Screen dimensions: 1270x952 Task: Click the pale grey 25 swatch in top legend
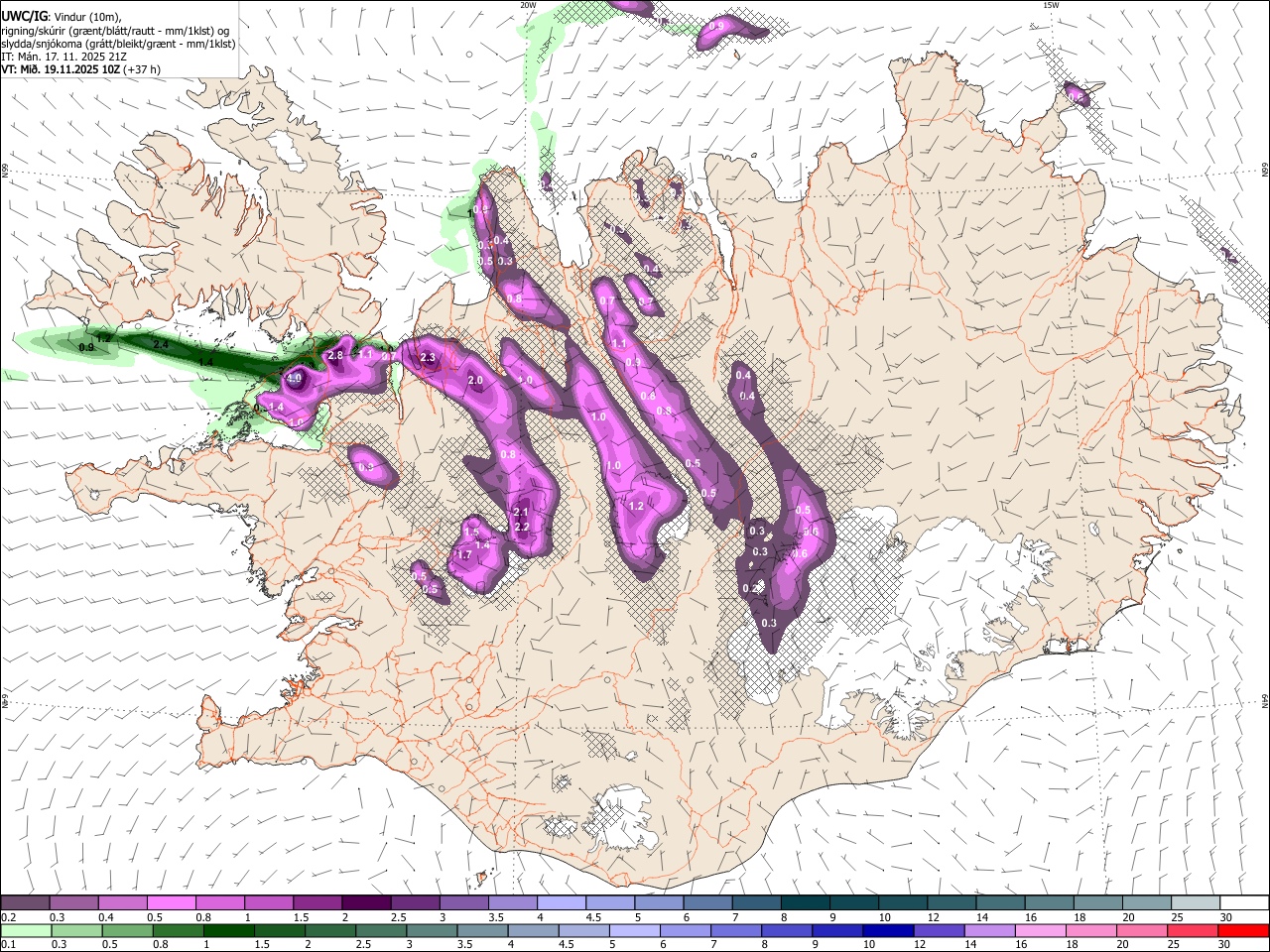(x=1195, y=903)
